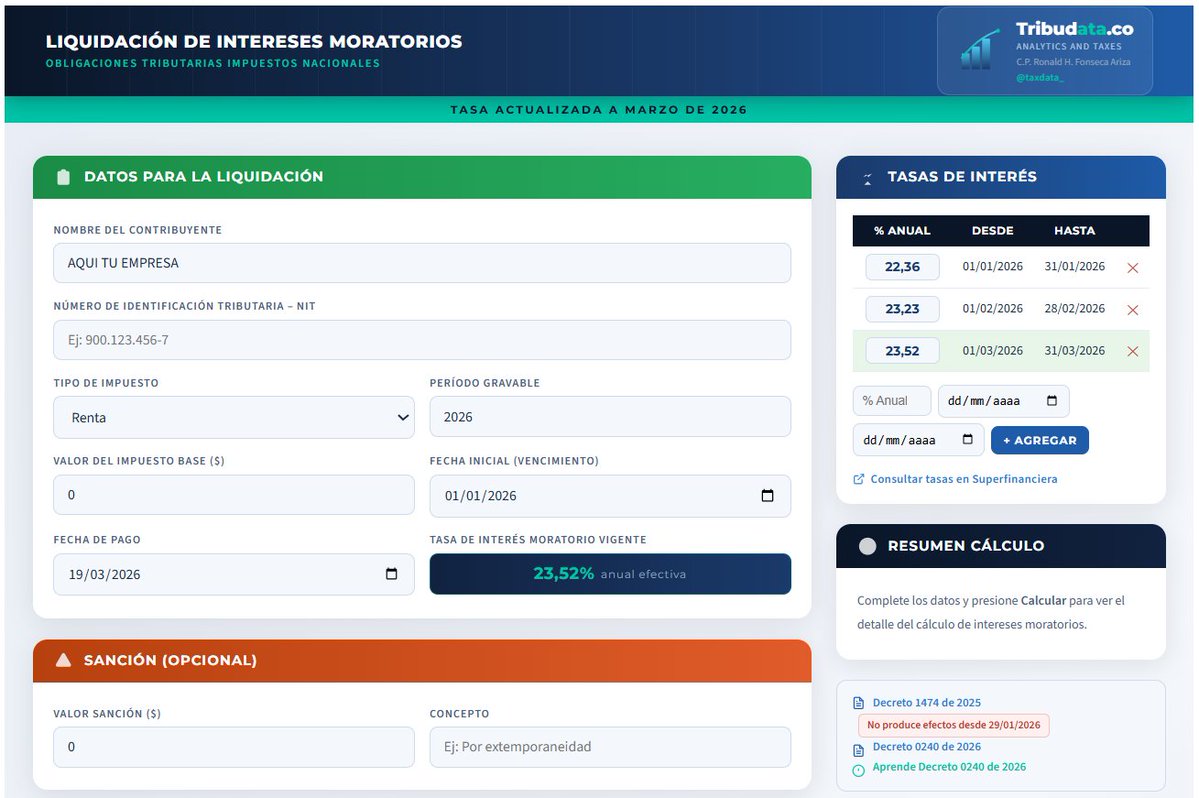The height and width of the screenshot is (798, 1199).
Task: Edit the 23,23 annual rate value
Action: click(x=902, y=309)
